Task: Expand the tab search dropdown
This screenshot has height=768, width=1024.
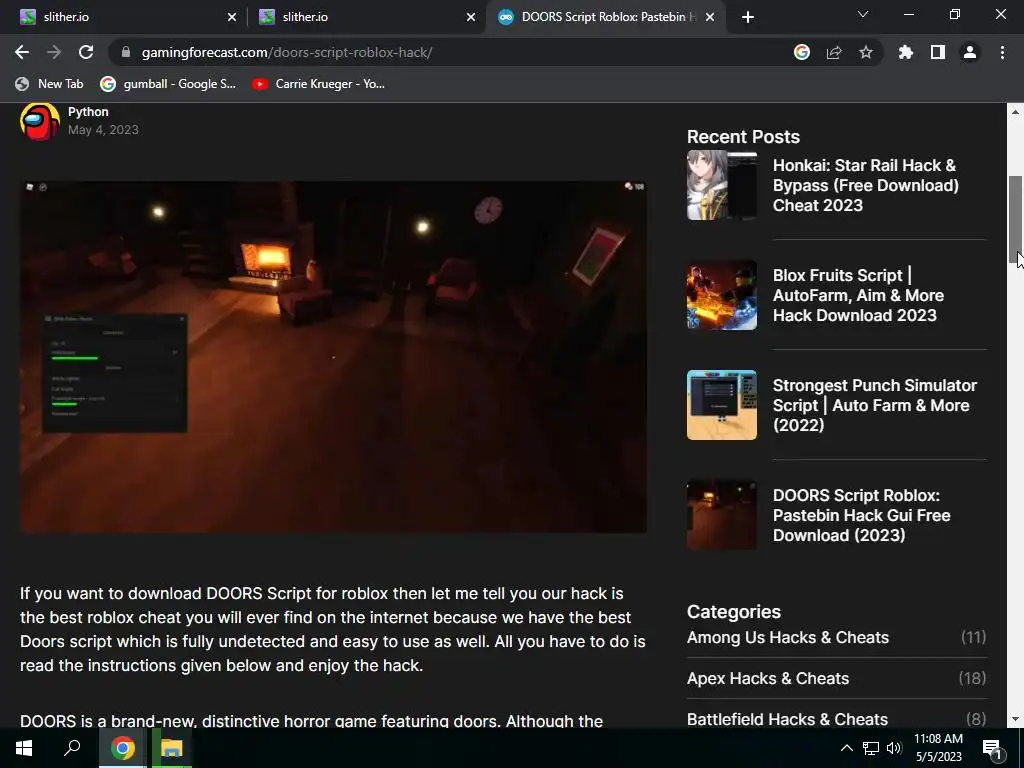Action: pyautogui.click(x=863, y=14)
